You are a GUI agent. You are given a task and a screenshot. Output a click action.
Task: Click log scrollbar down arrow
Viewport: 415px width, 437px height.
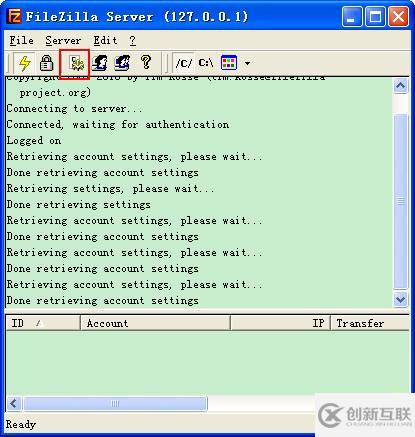(x=400, y=299)
